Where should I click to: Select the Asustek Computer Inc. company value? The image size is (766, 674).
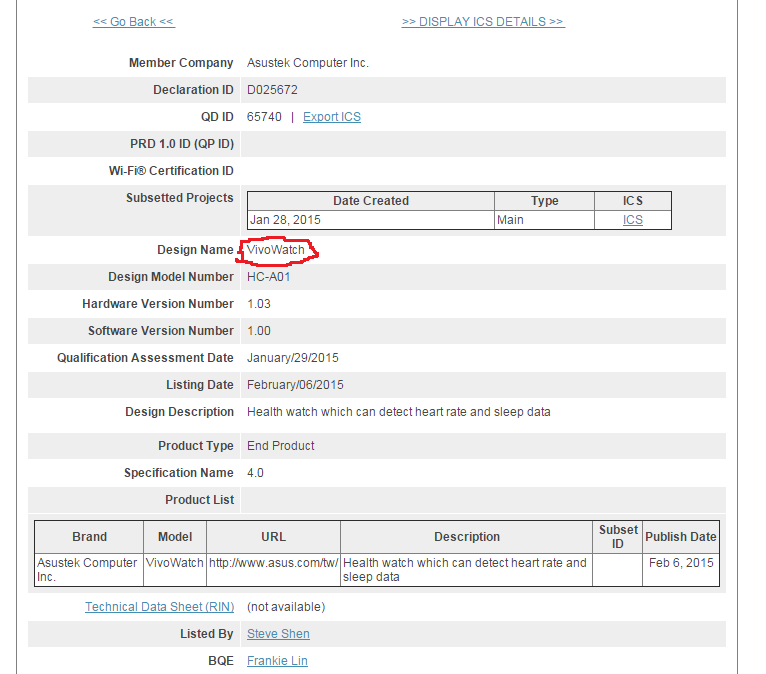pos(308,63)
